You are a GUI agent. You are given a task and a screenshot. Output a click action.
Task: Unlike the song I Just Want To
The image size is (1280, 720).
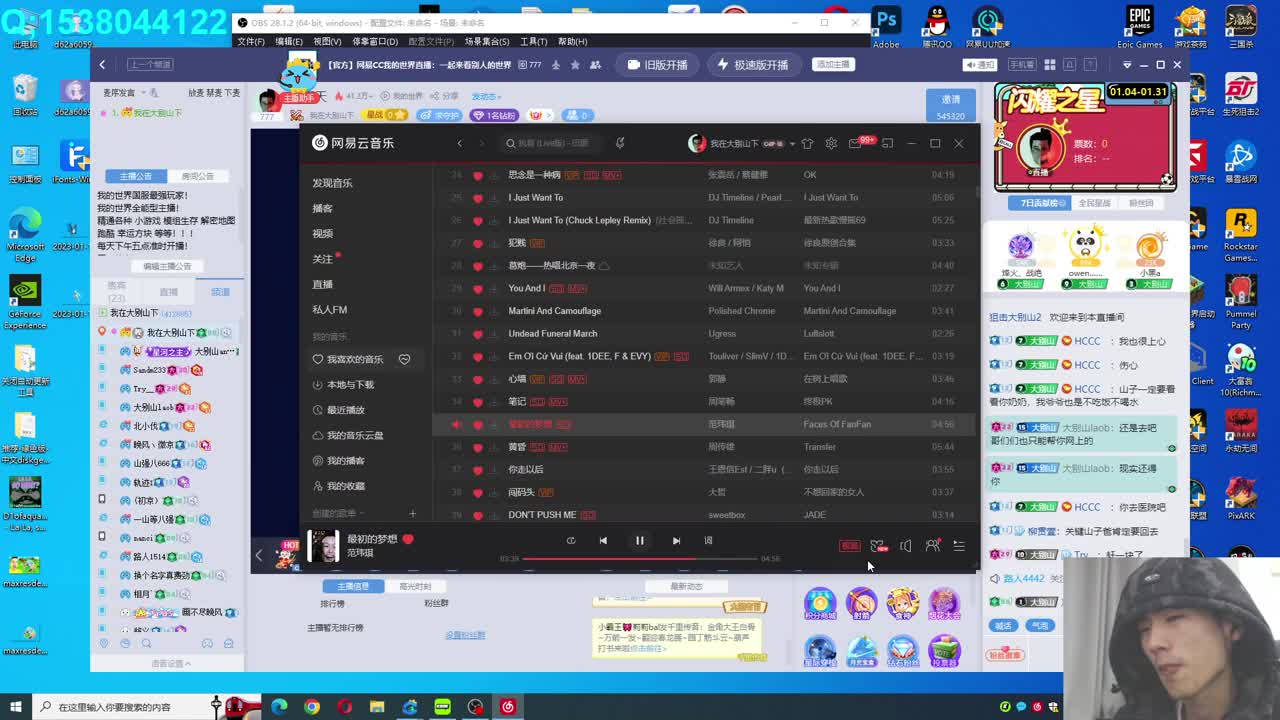(477, 198)
